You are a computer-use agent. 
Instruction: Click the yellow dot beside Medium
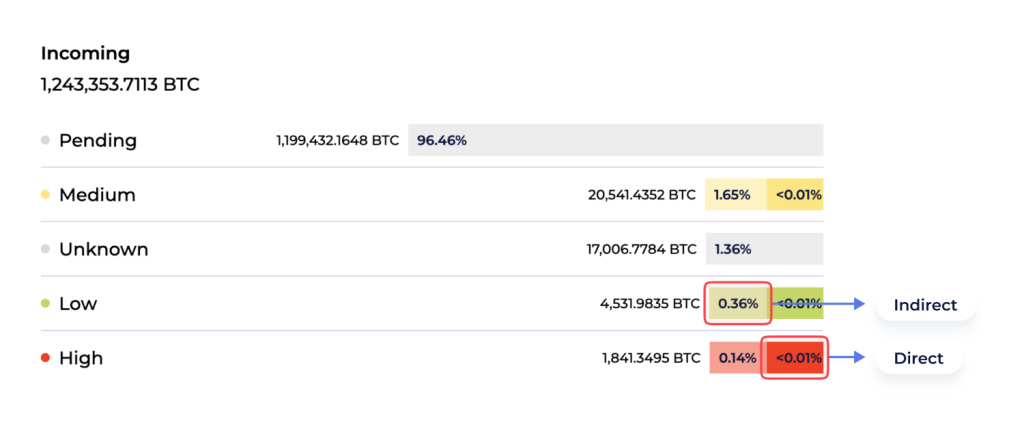pos(45,195)
